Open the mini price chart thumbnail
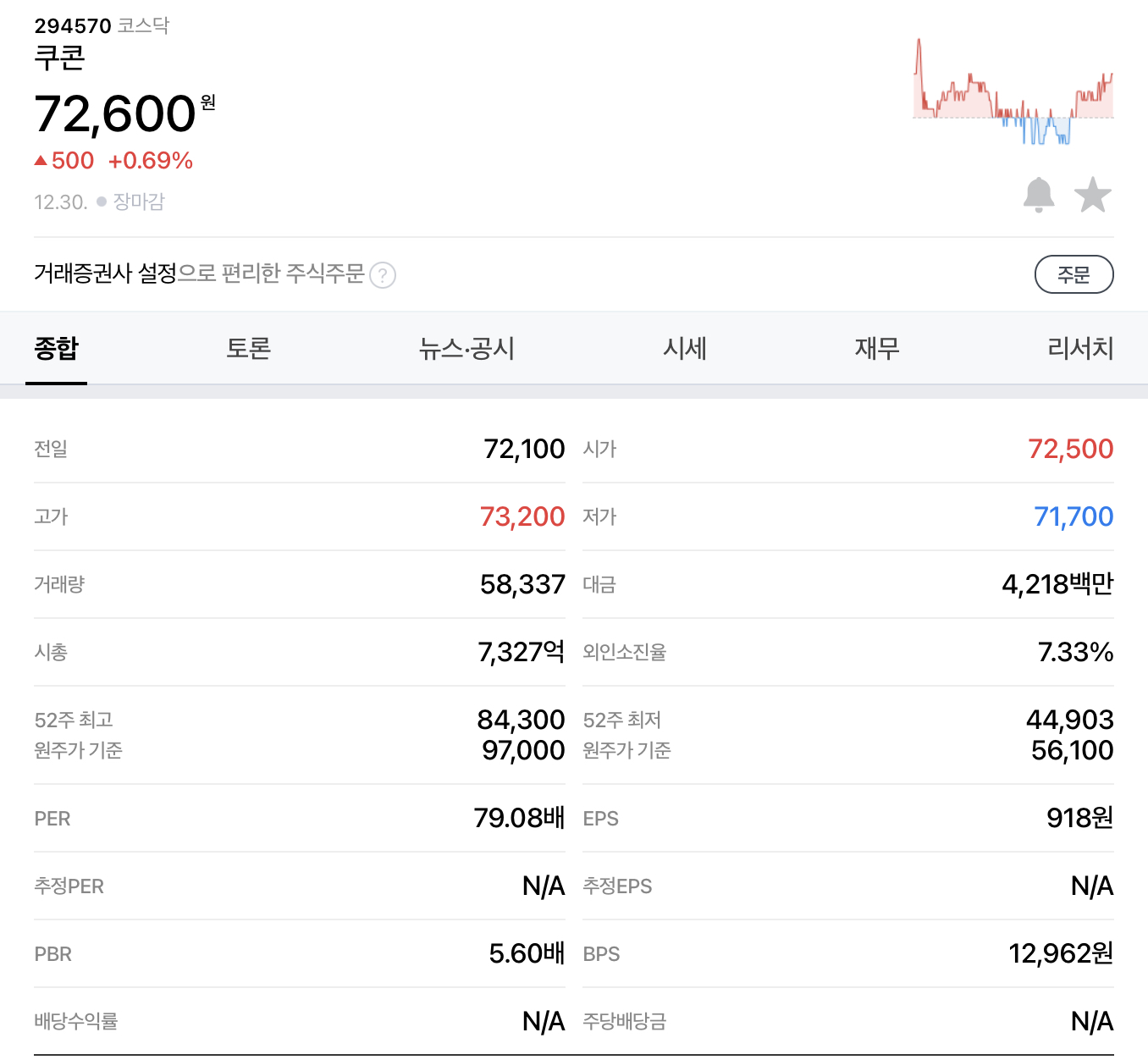 pos(1013,91)
